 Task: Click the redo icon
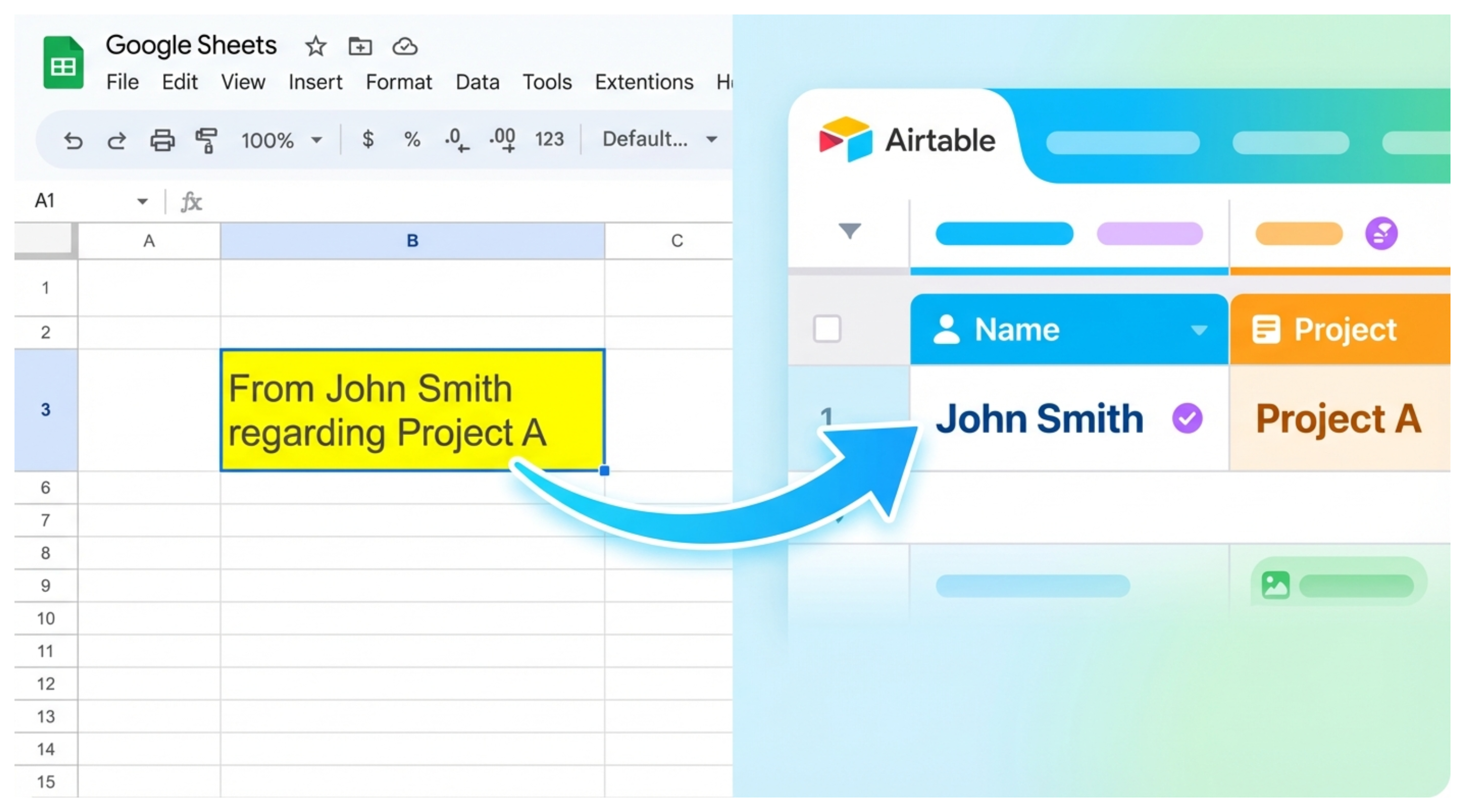tap(116, 141)
